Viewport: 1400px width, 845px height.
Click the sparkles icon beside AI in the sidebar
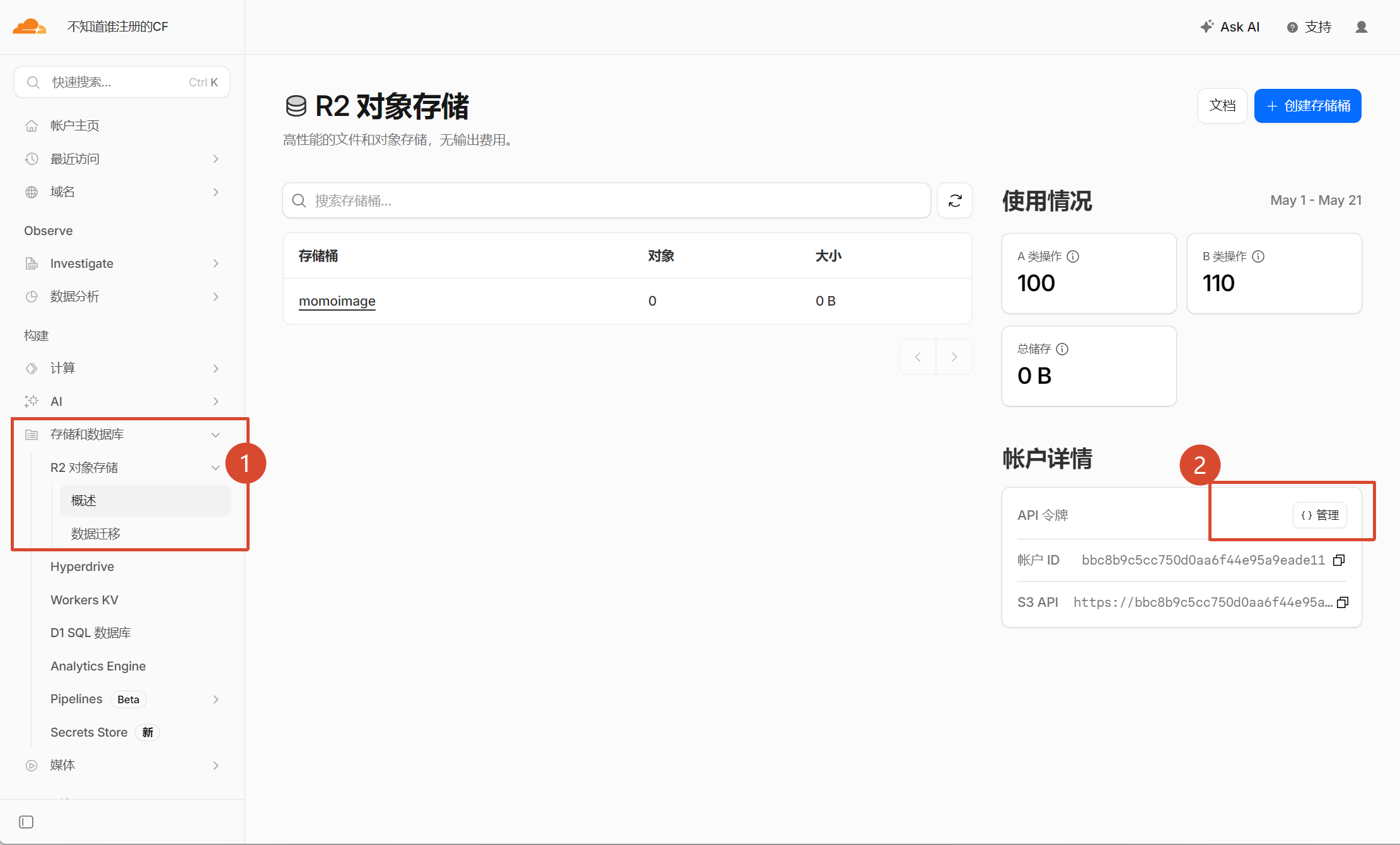tap(32, 401)
